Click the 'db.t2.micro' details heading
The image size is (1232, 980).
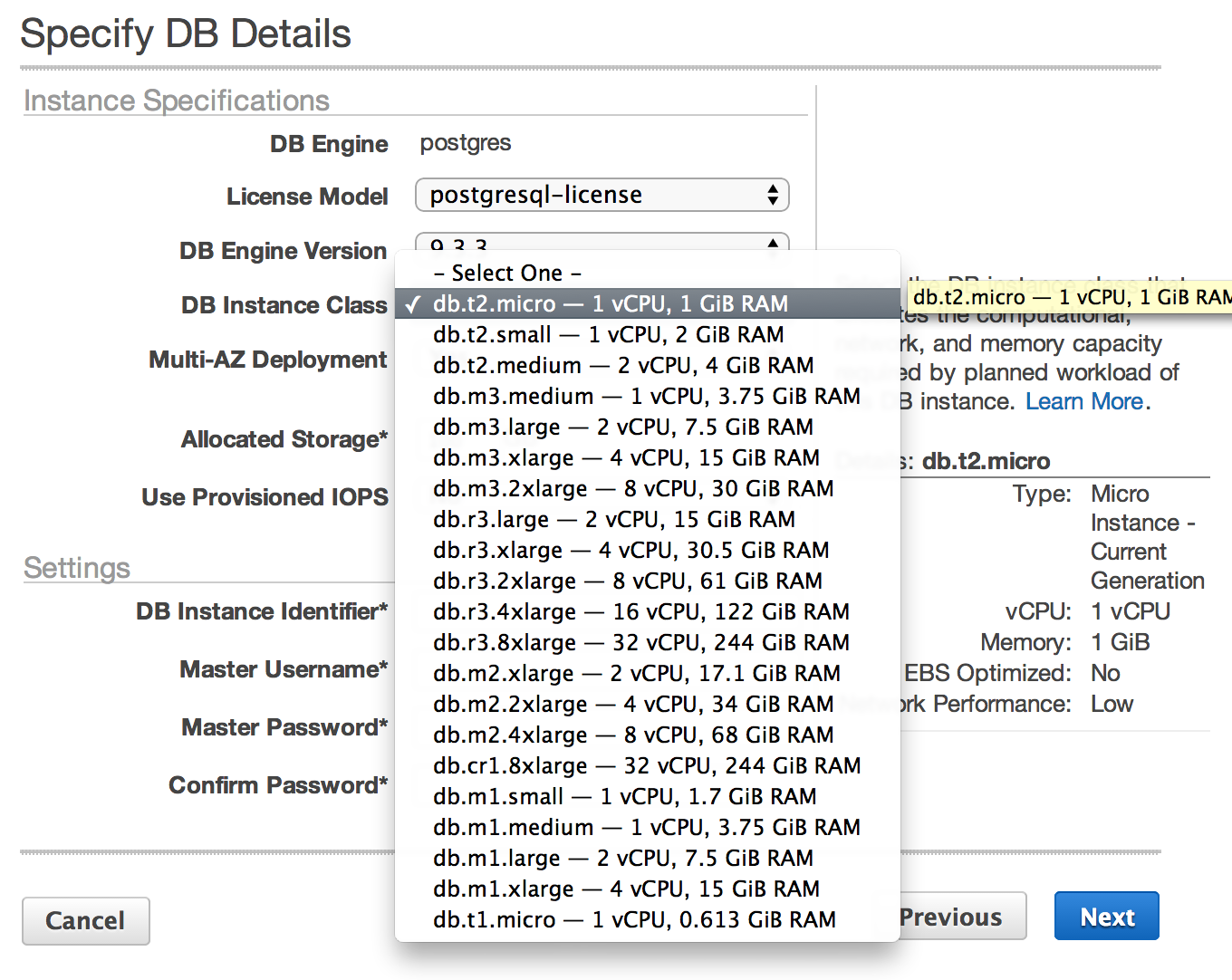pyautogui.click(x=986, y=461)
